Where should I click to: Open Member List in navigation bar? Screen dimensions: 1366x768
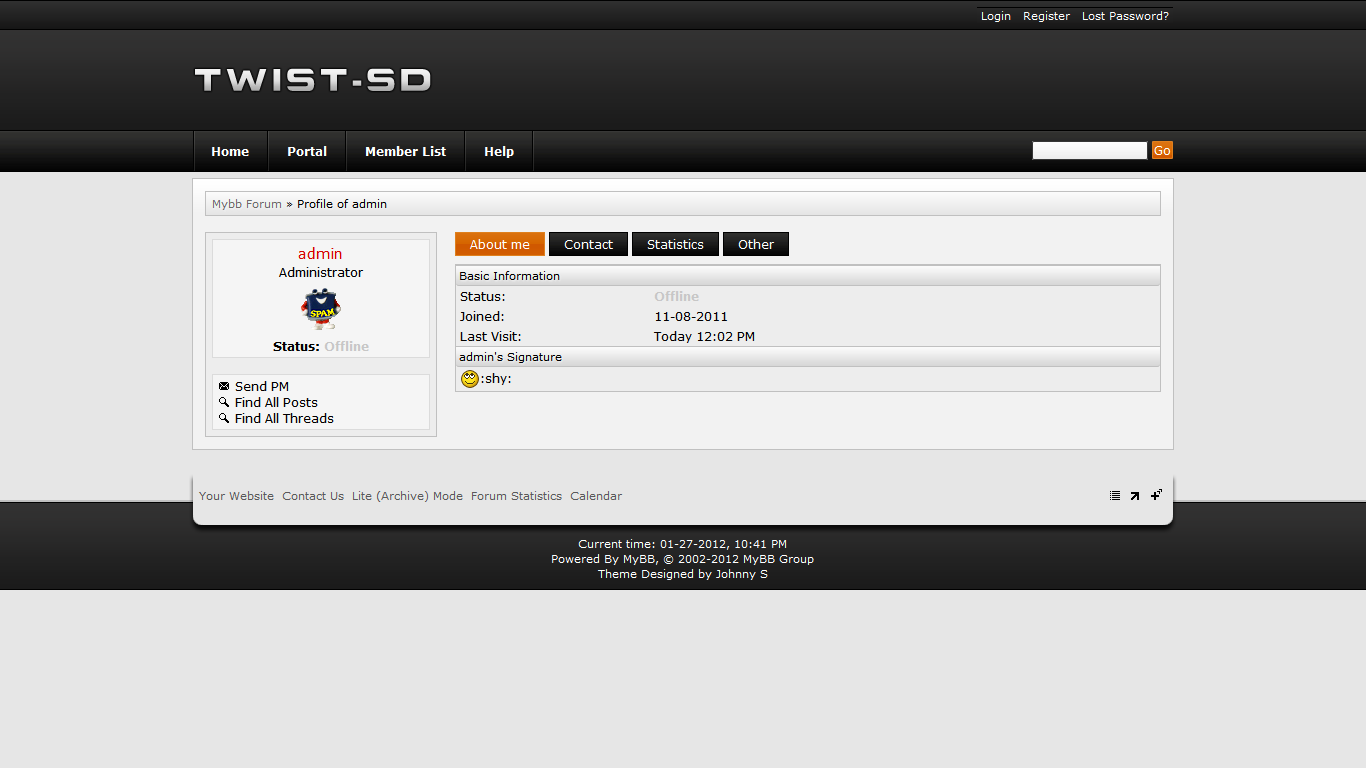tap(405, 151)
